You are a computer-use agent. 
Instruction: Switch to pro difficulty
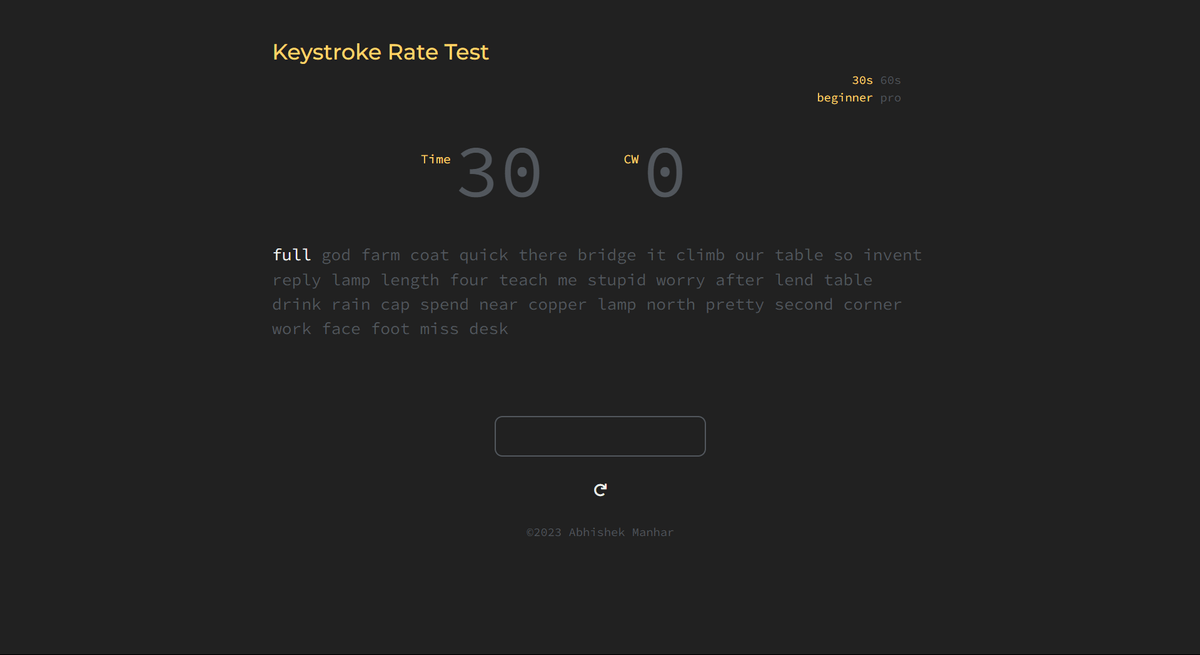(x=890, y=98)
